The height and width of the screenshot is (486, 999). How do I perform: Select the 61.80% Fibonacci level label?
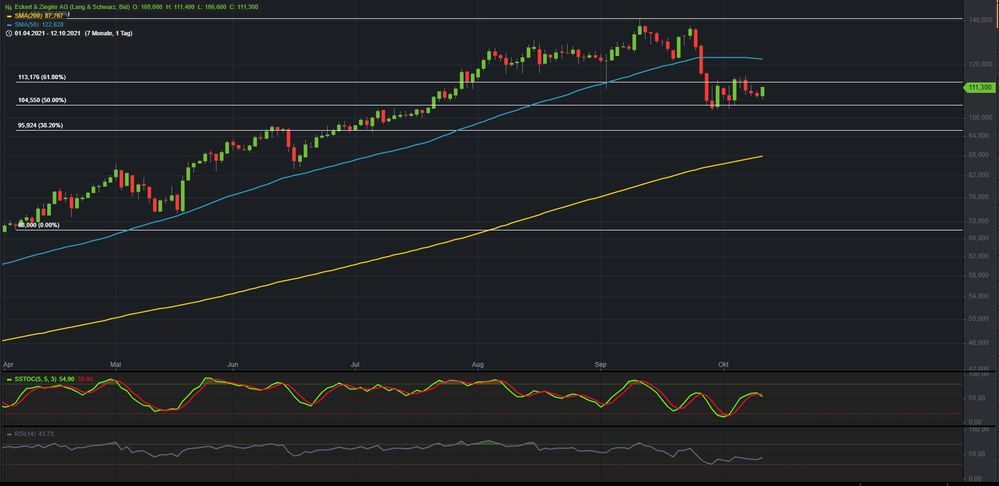41,77
